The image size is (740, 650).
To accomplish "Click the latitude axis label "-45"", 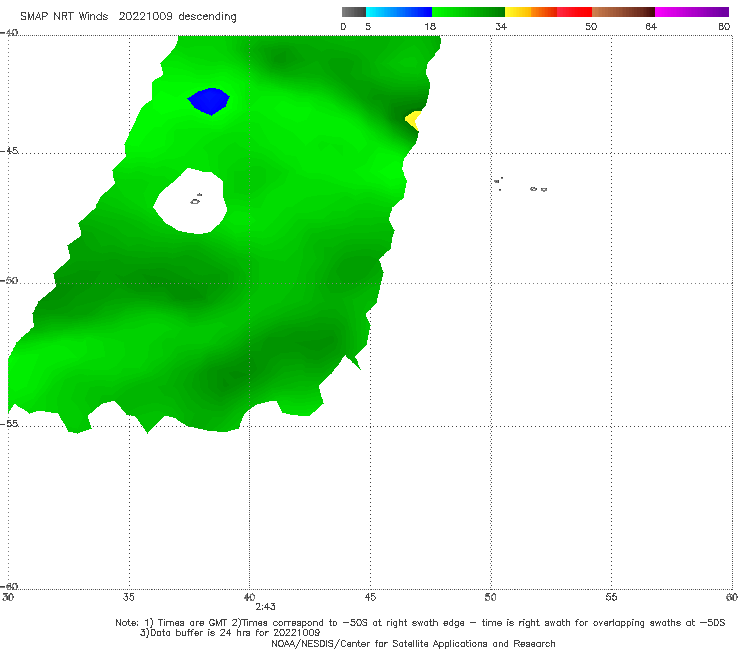I will pyautogui.click(x=9, y=151).
